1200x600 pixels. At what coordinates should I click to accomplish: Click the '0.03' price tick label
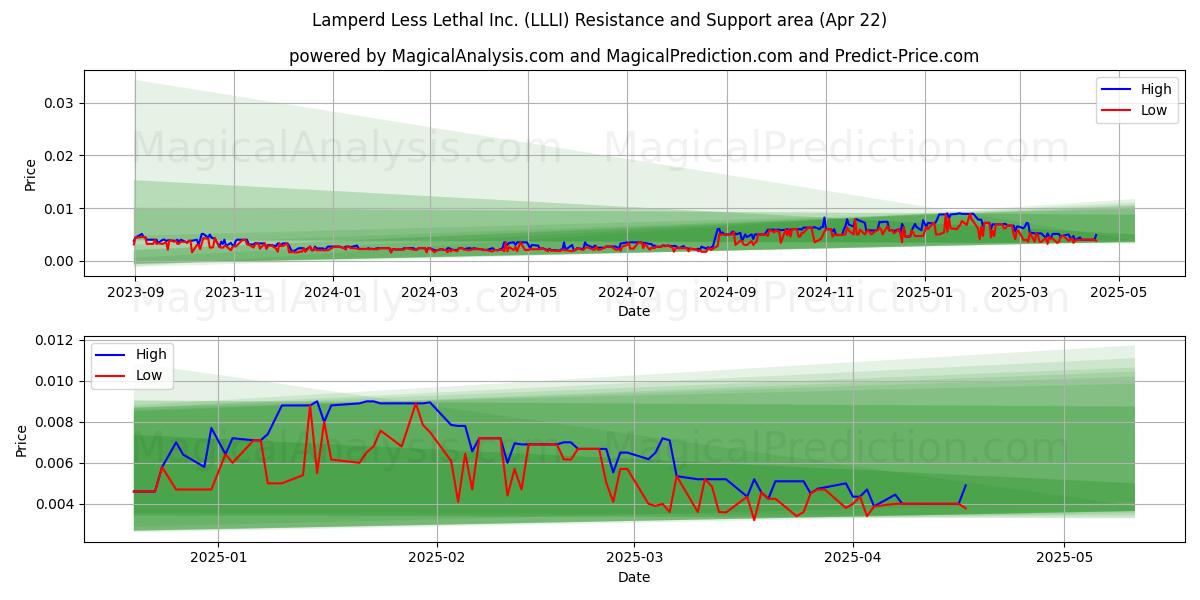[x=60, y=103]
